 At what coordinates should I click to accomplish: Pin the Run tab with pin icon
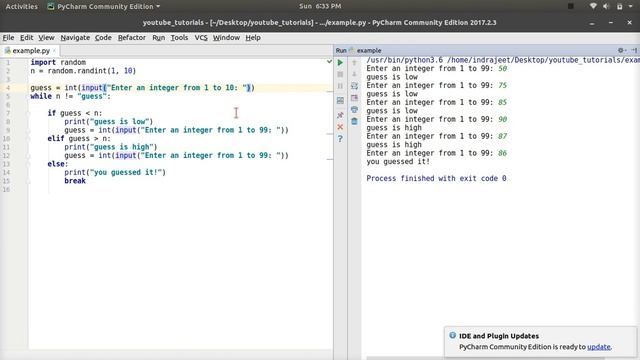pos(340,115)
